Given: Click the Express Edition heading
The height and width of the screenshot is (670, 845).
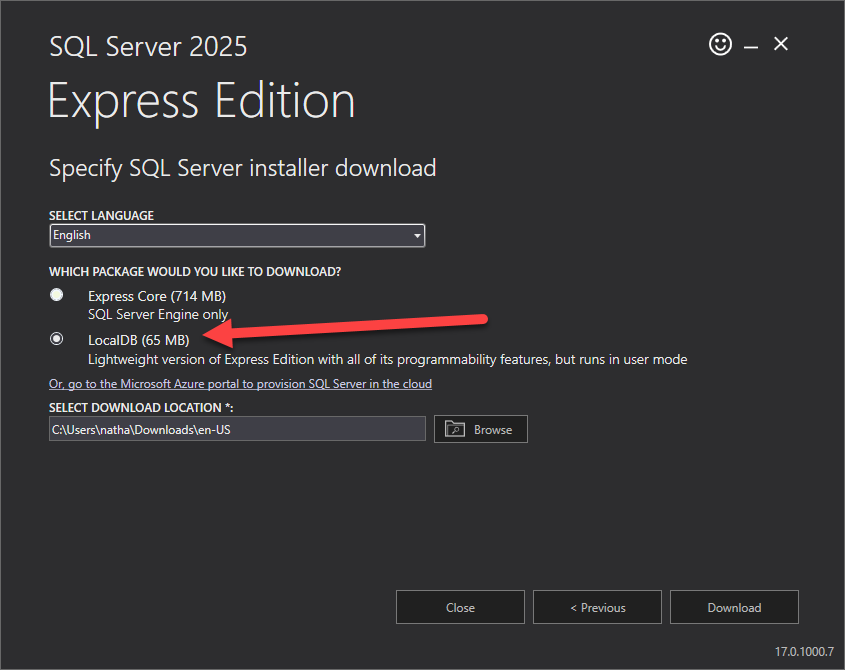Looking at the screenshot, I should tap(201, 101).
